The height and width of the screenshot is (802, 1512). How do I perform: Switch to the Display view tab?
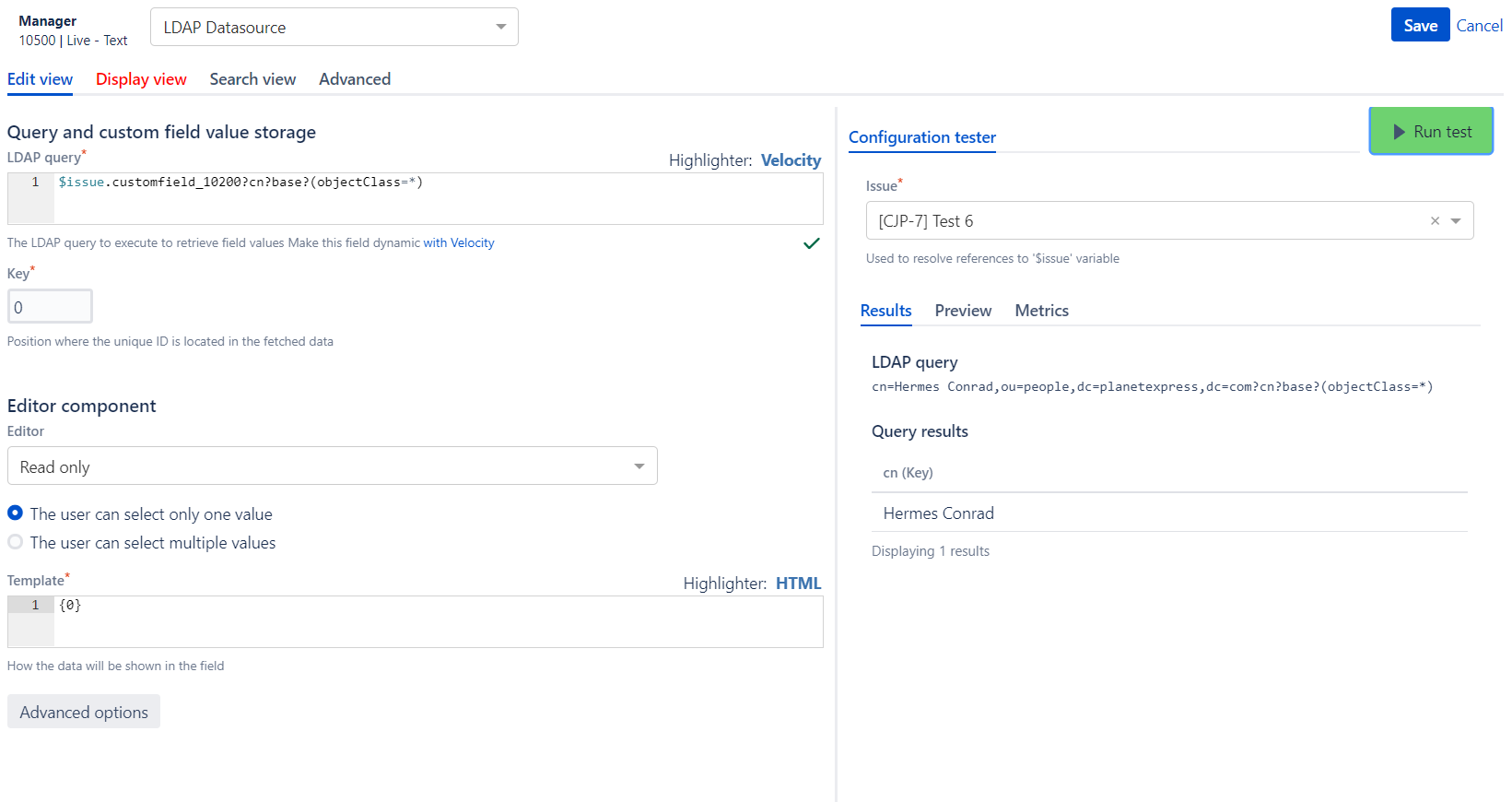(x=141, y=79)
